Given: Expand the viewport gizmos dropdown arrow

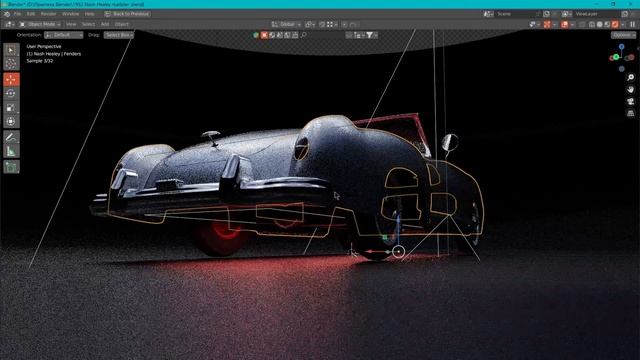Looking at the screenshot, I should (x=554, y=24).
